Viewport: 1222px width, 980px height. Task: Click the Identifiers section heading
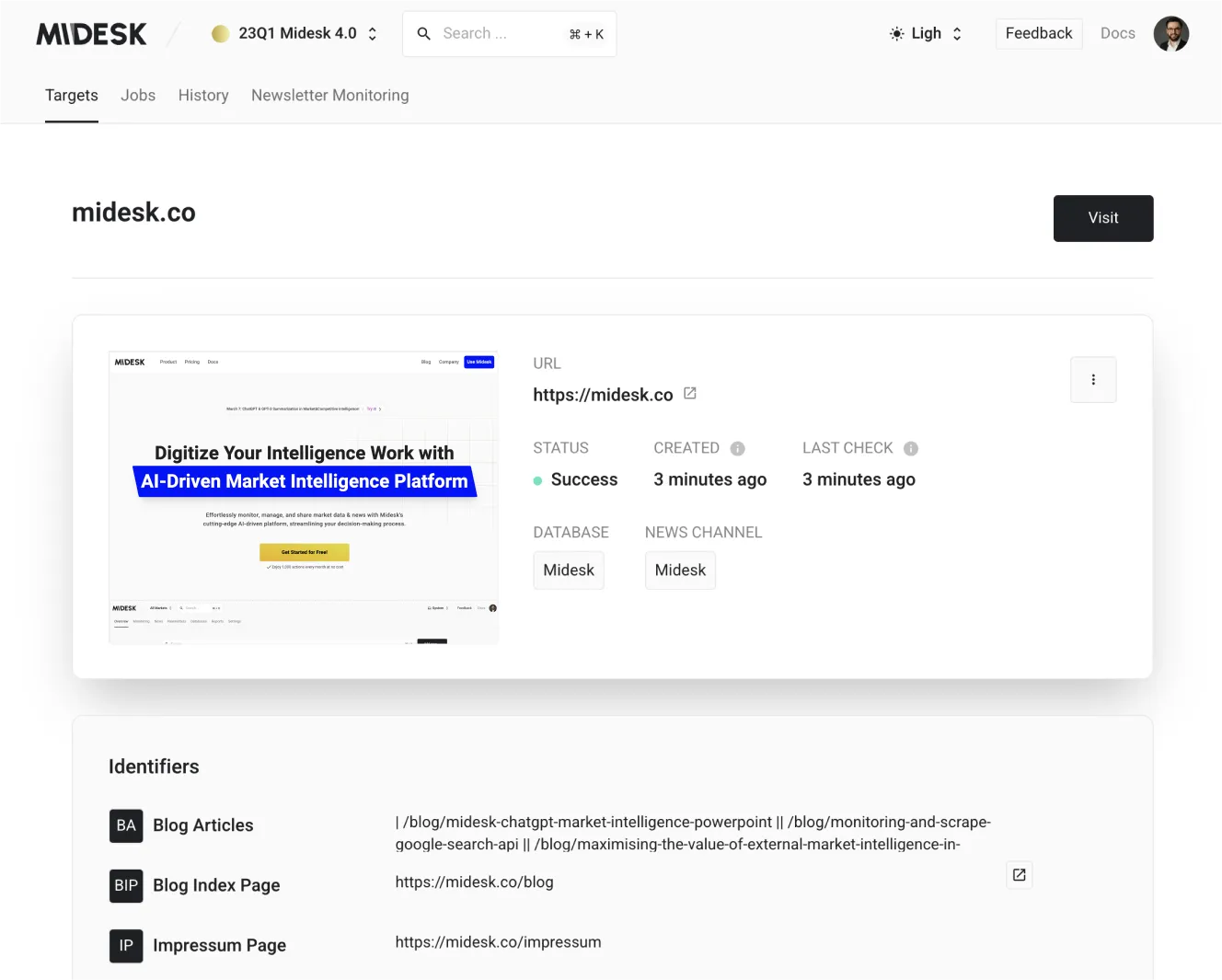point(154,767)
